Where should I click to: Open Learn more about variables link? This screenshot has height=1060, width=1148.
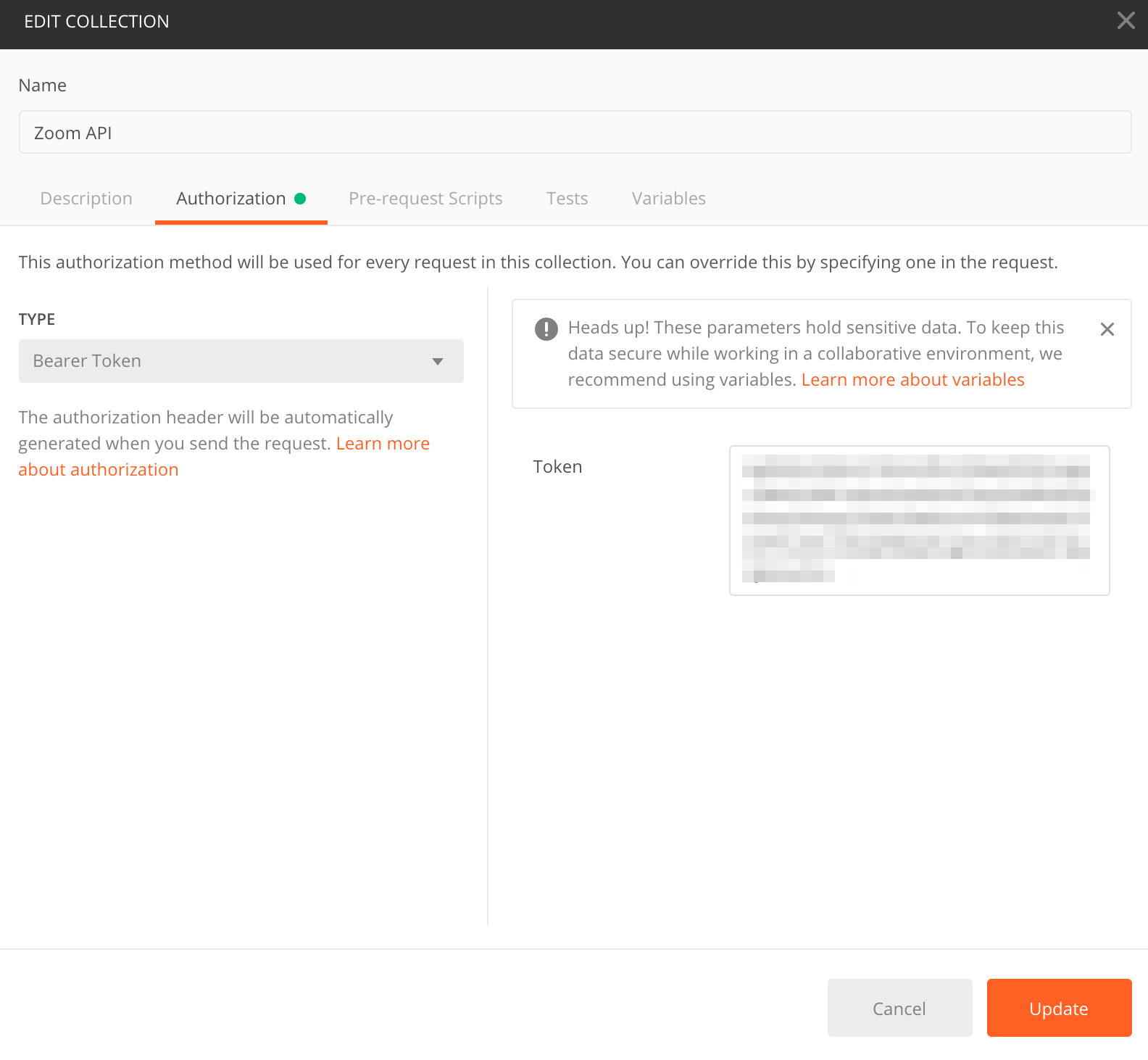point(912,380)
